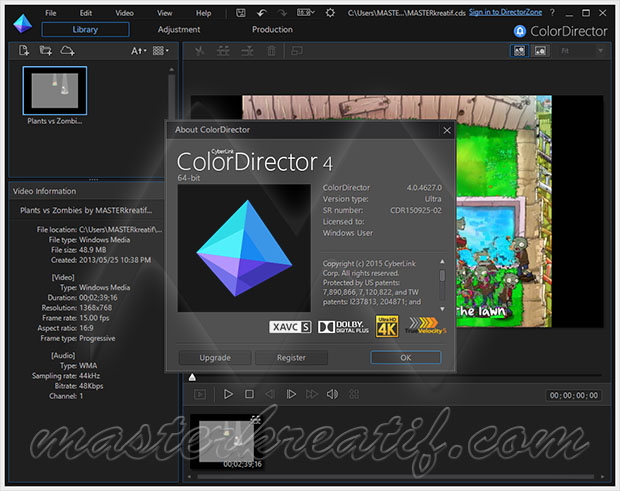Click the fast forward button

click(x=312, y=394)
